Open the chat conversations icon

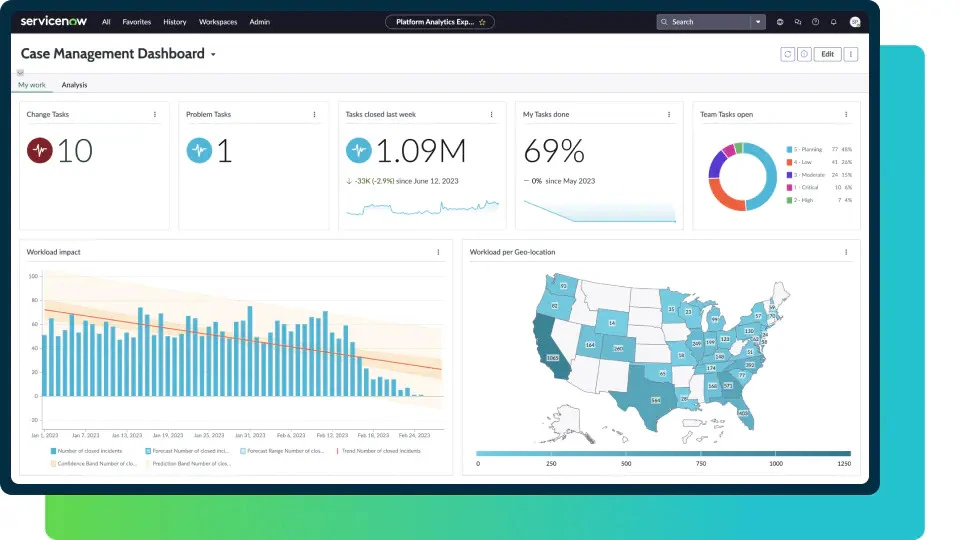tap(797, 21)
